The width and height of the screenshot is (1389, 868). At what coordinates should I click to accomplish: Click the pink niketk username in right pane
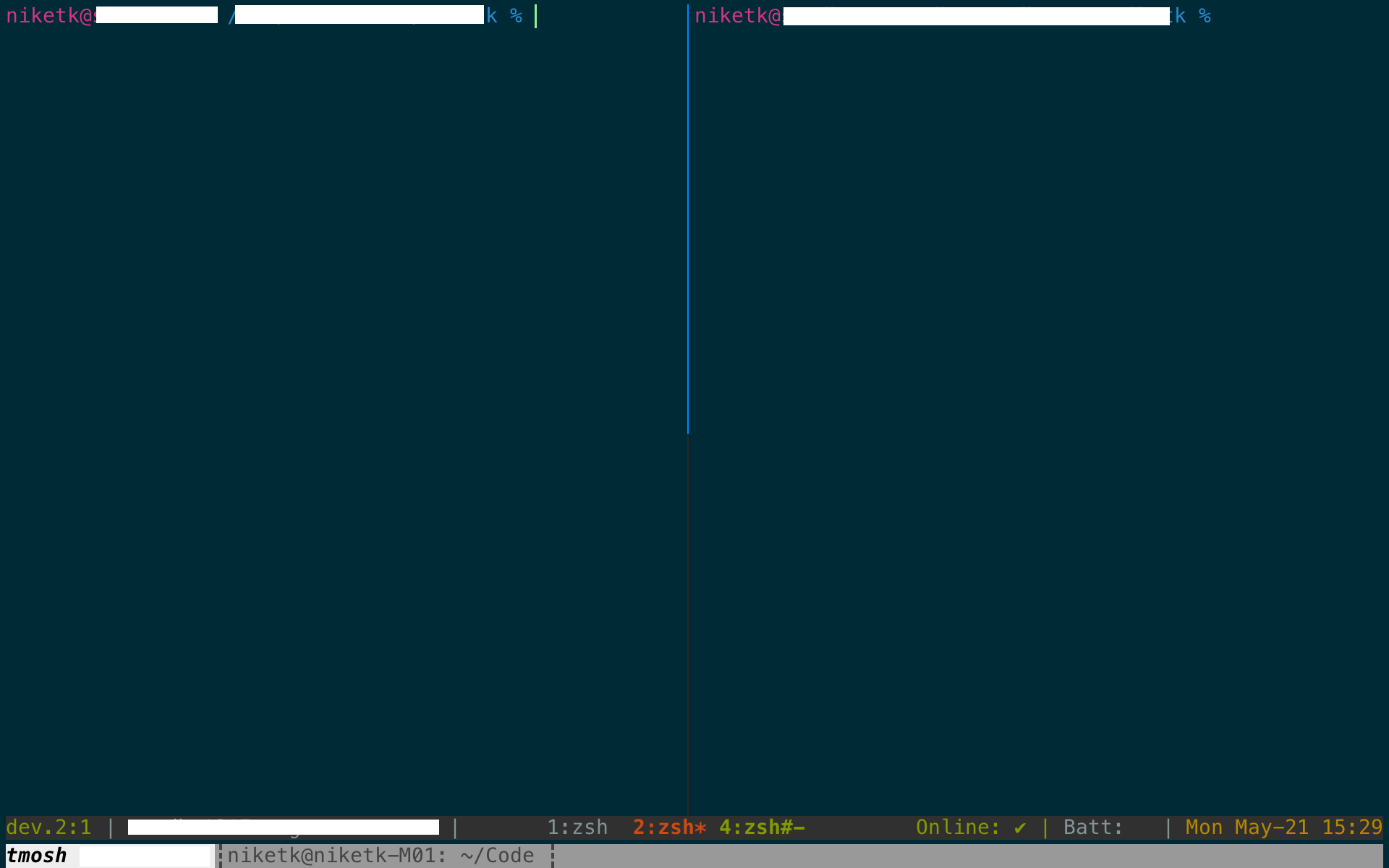(x=731, y=15)
